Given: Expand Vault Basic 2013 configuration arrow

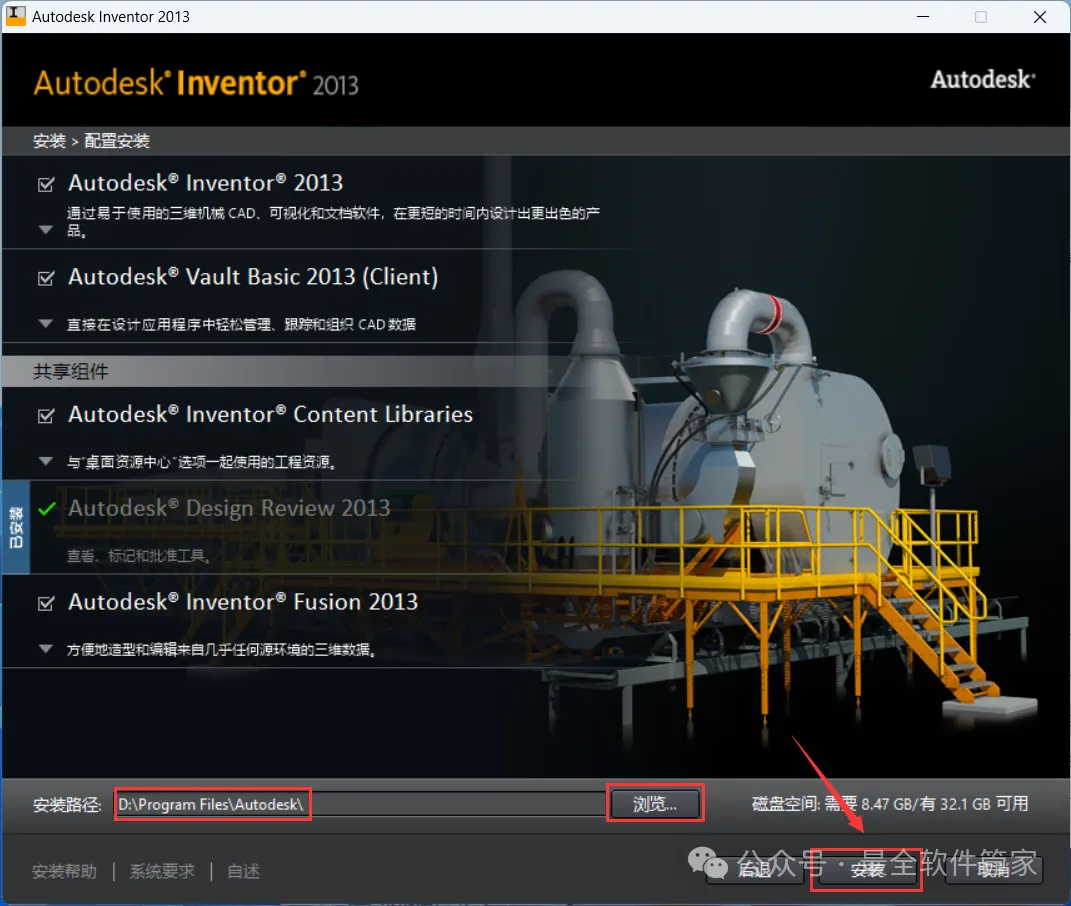Looking at the screenshot, I should point(46,324).
